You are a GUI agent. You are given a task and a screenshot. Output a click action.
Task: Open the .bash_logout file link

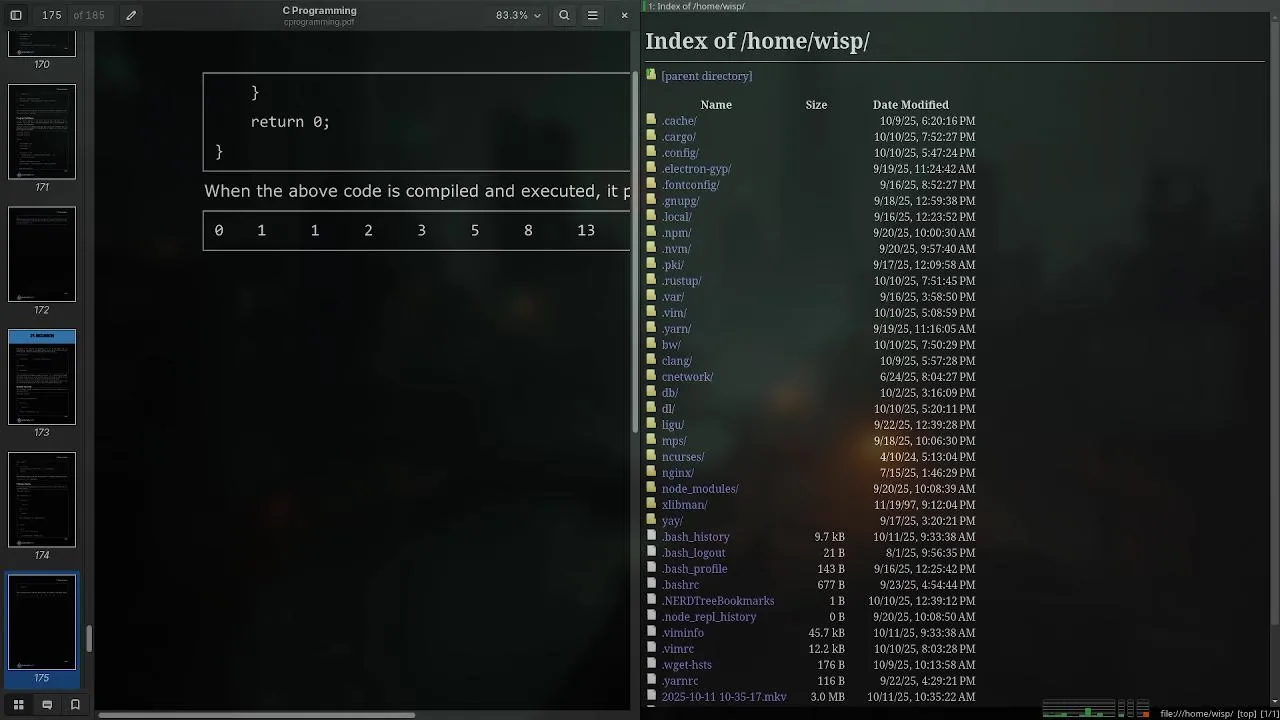tap(693, 553)
